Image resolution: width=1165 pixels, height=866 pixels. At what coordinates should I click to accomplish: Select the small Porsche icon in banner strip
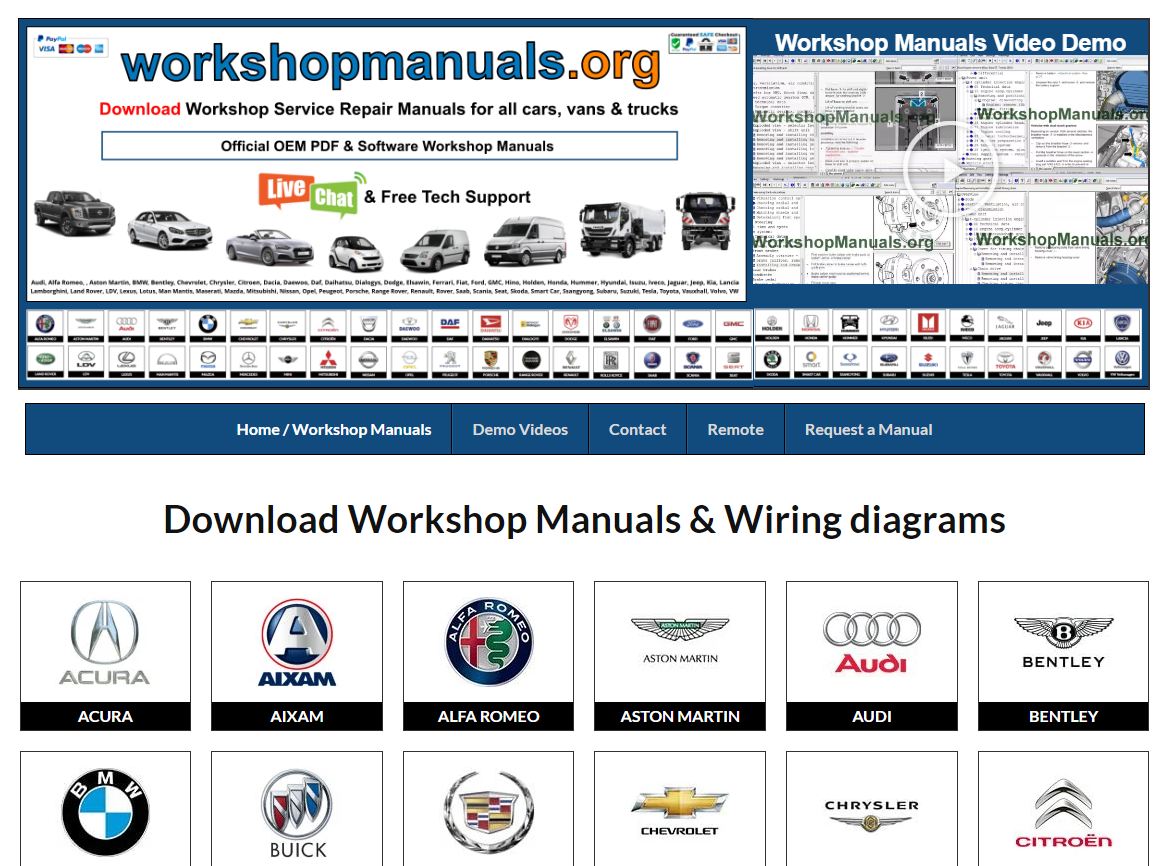click(490, 362)
